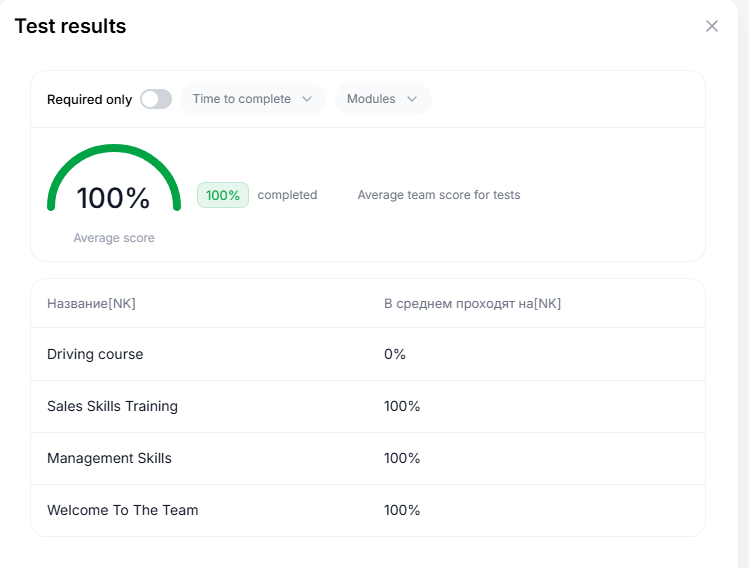749x568 pixels.
Task: Close the Test results dialog
Action: click(x=712, y=26)
